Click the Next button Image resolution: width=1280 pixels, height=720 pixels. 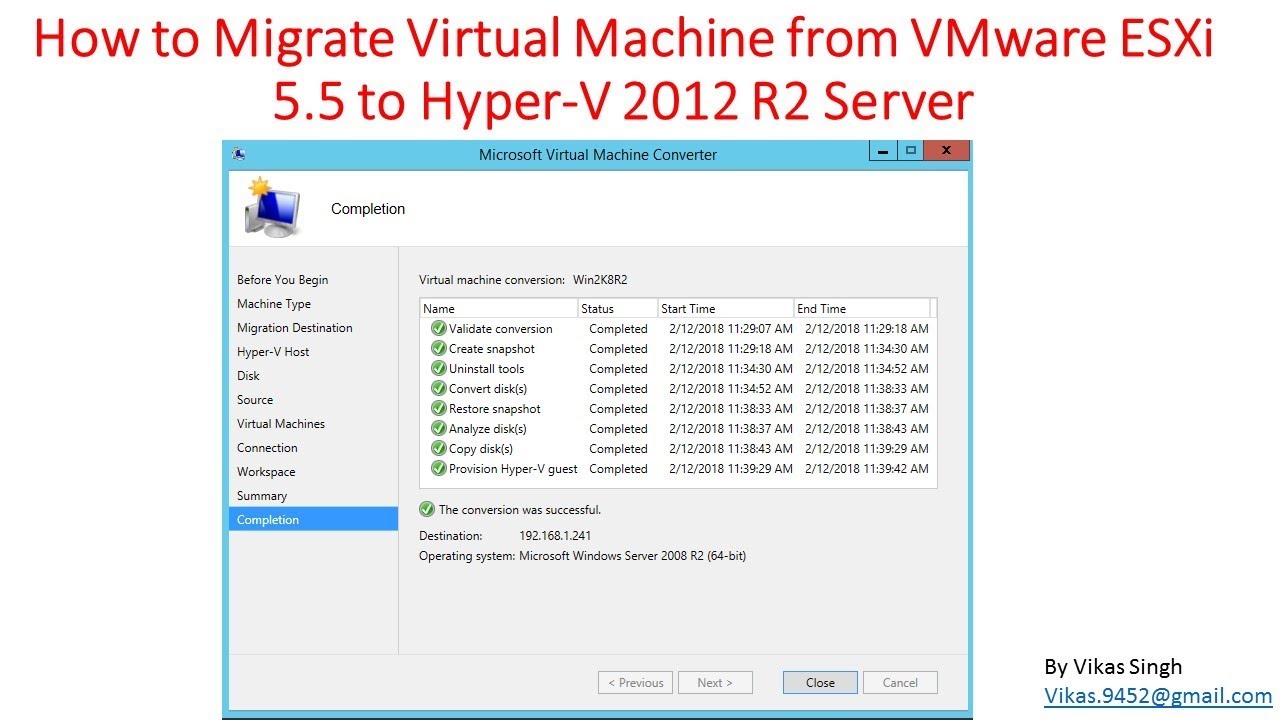coord(715,683)
